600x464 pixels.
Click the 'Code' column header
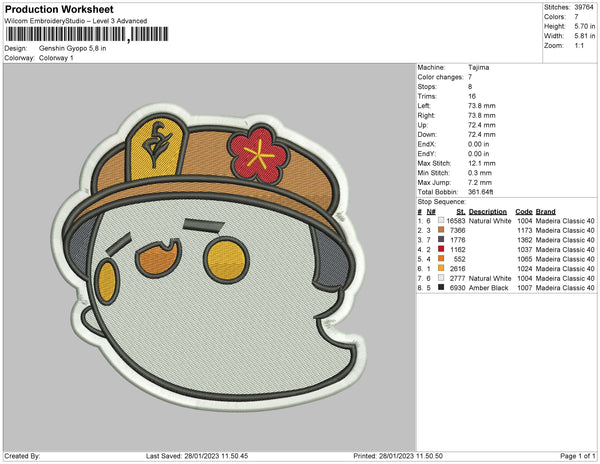[x=524, y=212]
